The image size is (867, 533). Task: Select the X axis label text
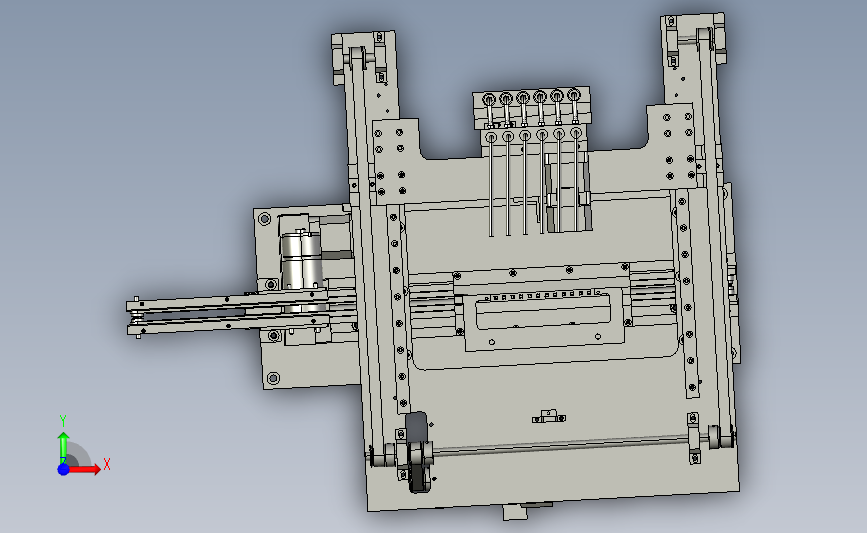[107, 464]
